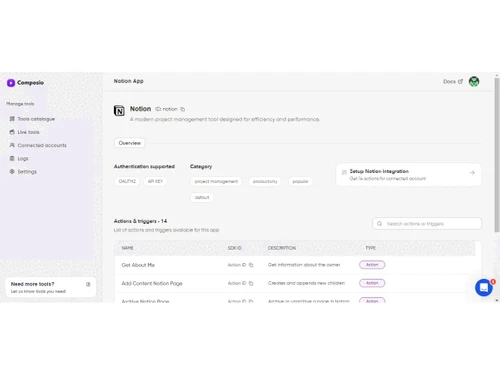Click the OAUTH2 authentication tag
Screen dimensions: 500x375
[127, 181]
